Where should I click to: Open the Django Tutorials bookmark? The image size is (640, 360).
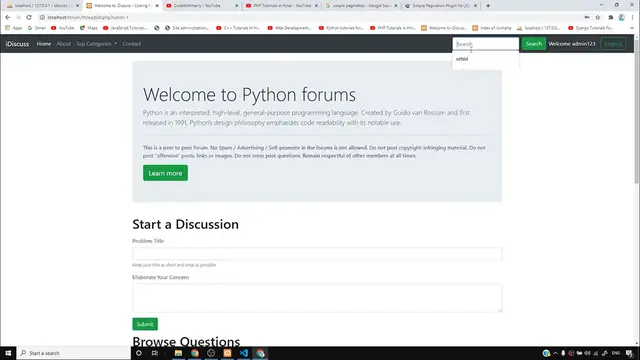click(591, 28)
